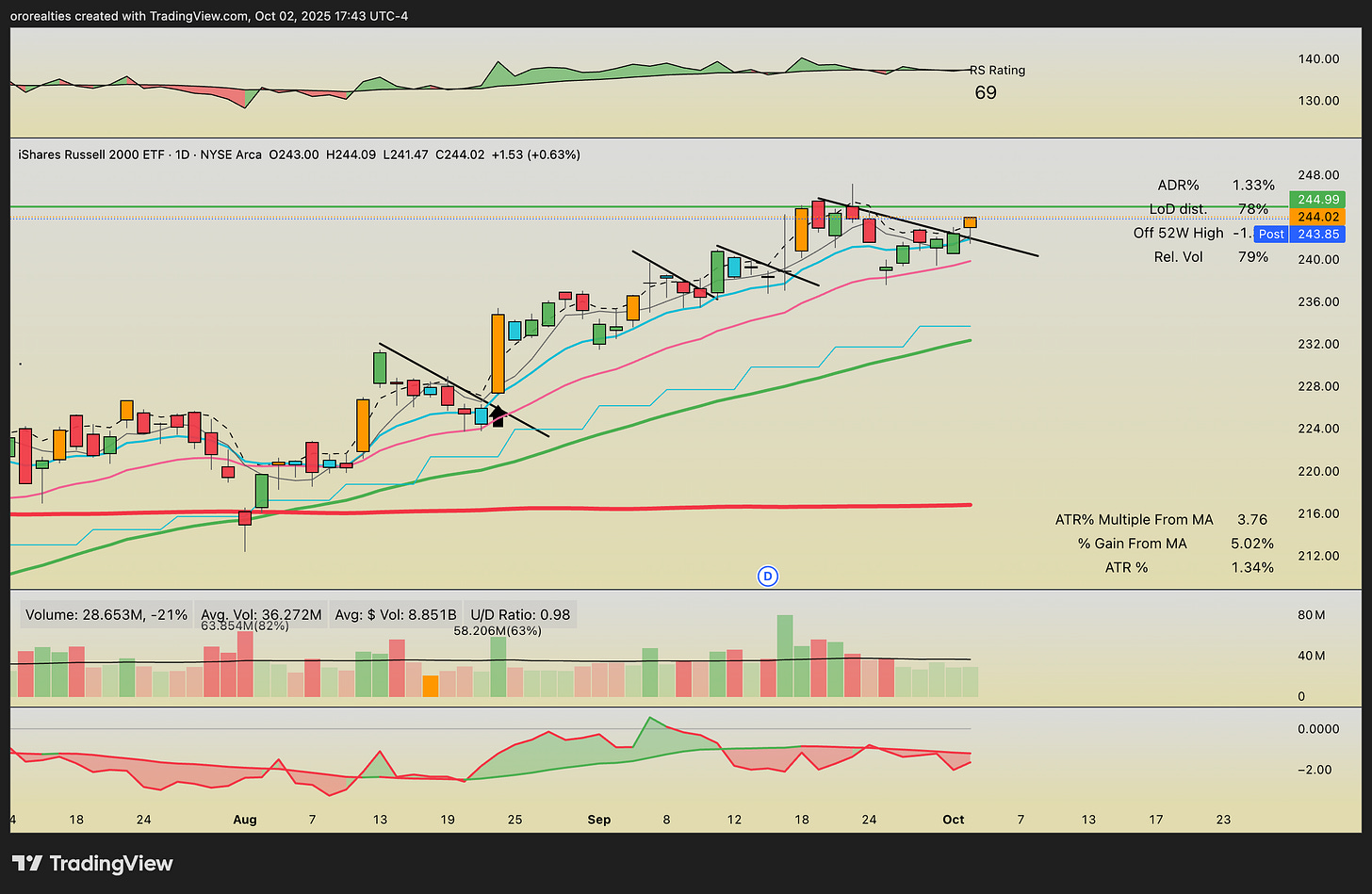
Task: Click the LoD dist. value 78%
Action: (x=1253, y=209)
